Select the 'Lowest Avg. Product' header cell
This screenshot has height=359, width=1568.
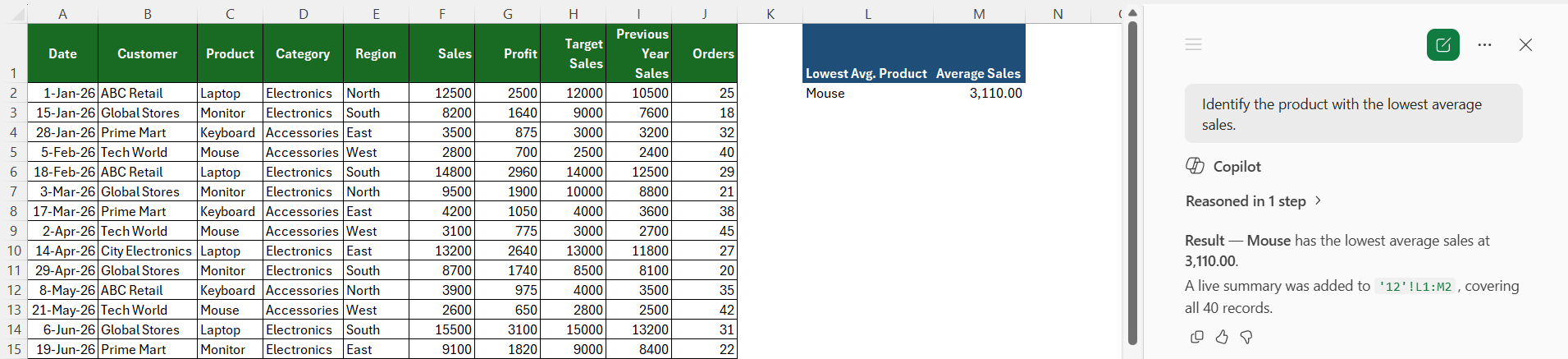pyautogui.click(x=868, y=53)
